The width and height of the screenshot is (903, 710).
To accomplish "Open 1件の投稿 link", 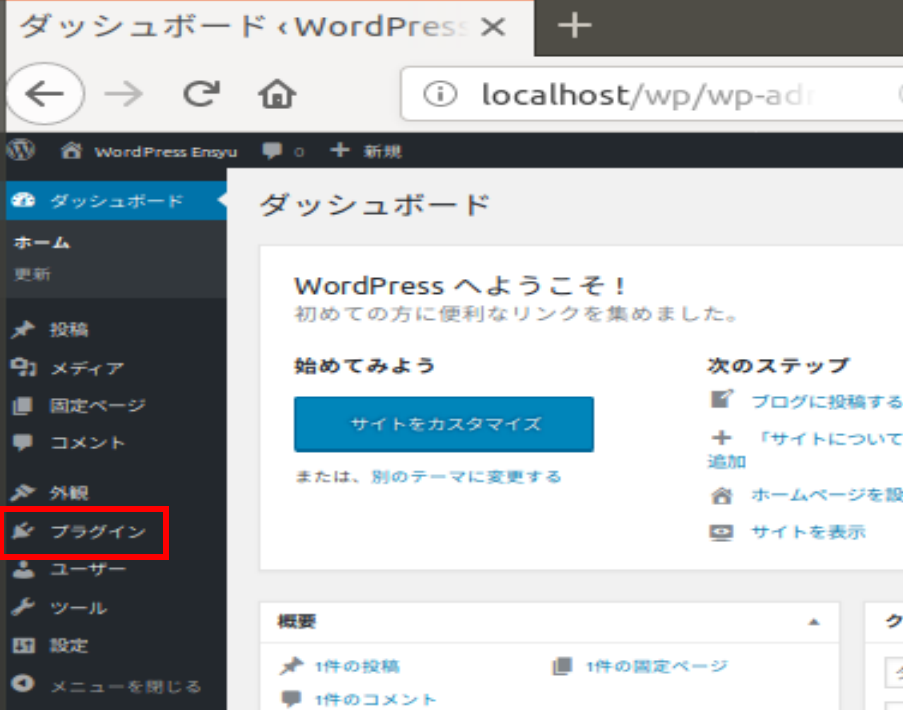I will 357,666.
